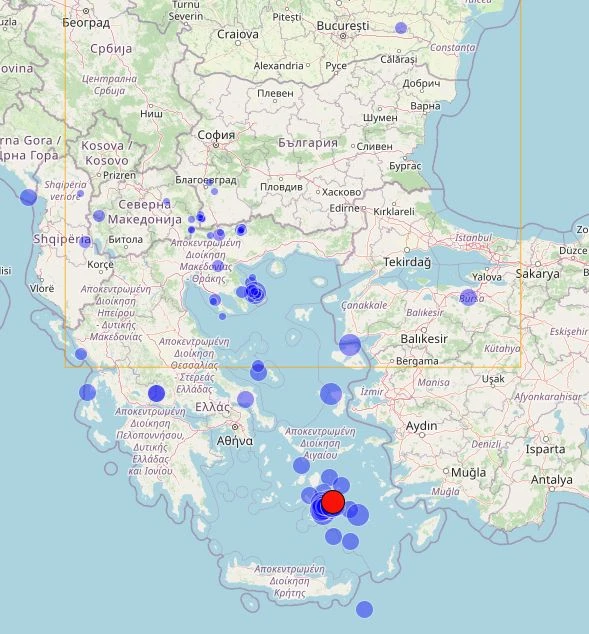The image size is (589, 634).
Task: Click the Istanbul label on the map
Action: click(473, 237)
